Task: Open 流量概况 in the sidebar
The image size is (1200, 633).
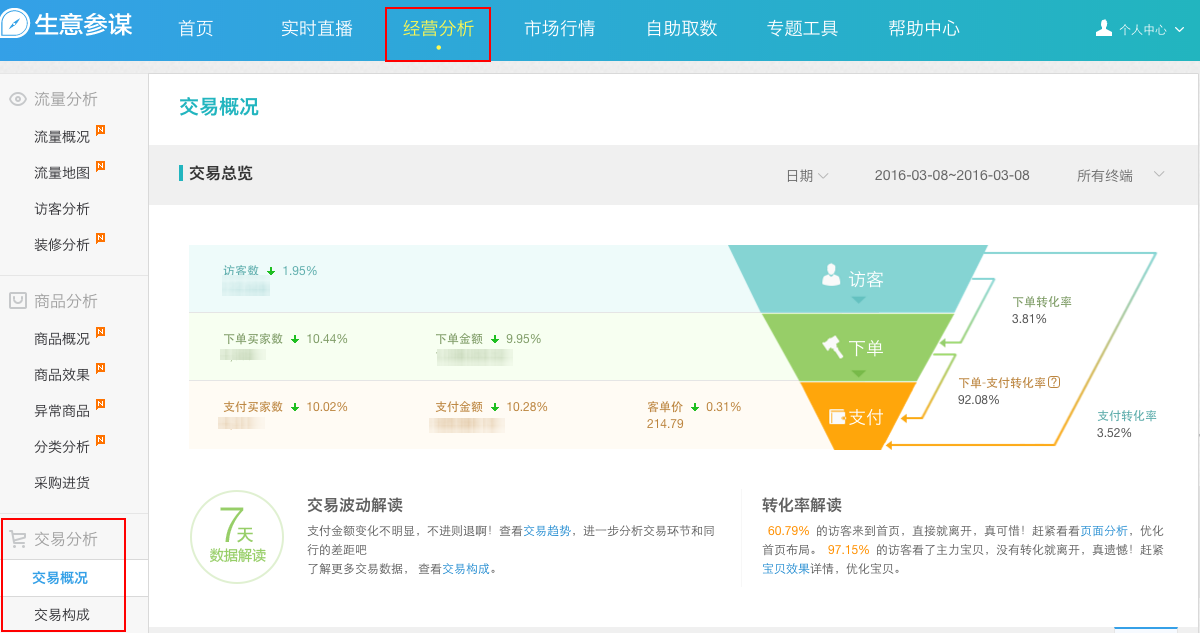Action: [x=62, y=137]
